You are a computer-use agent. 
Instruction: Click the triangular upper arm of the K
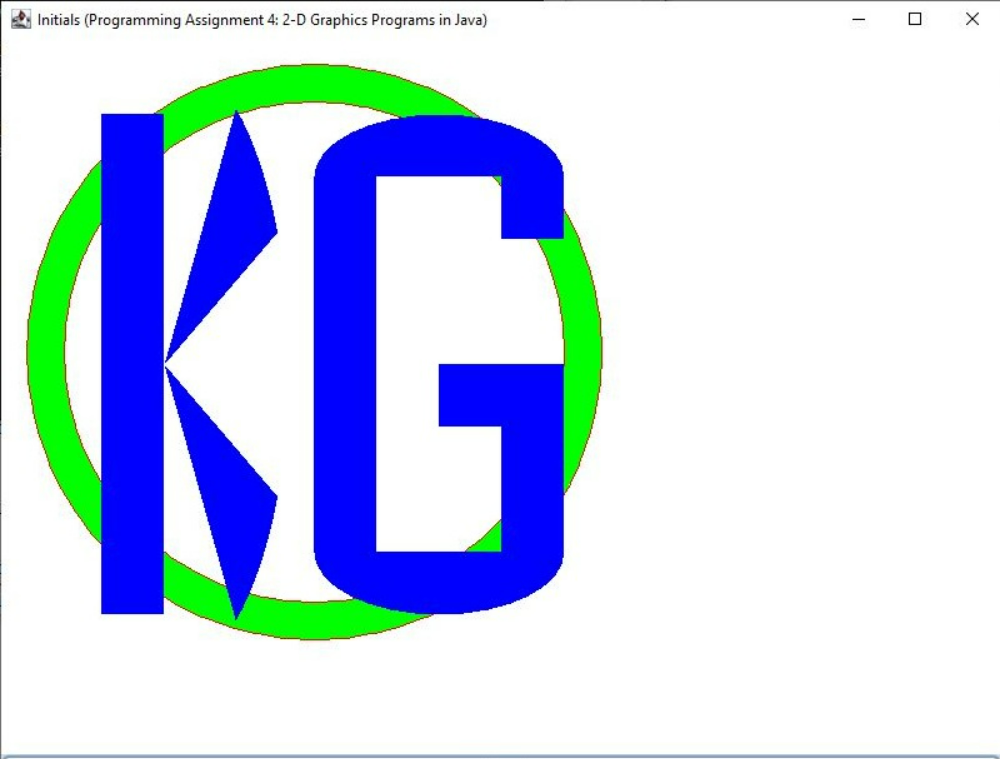[x=230, y=200]
